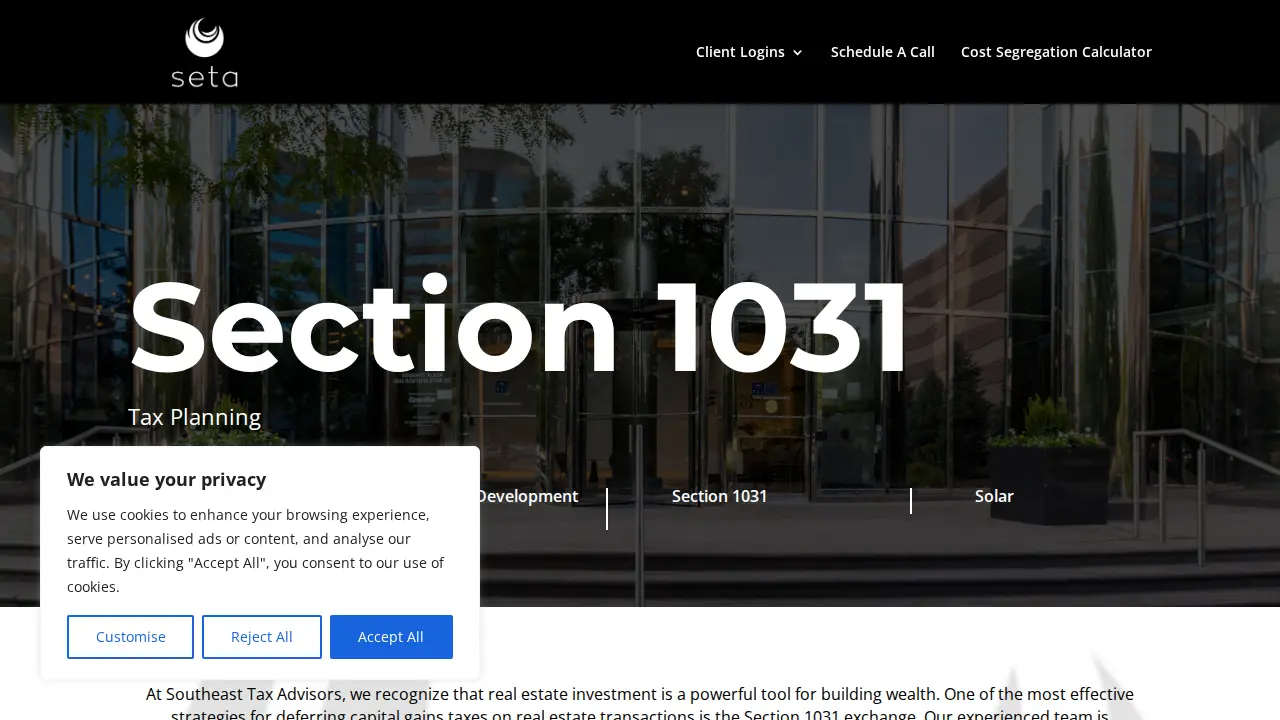Click the "We value your privacy" heading
Image resolution: width=1280 pixels, height=720 pixels.
pos(166,479)
